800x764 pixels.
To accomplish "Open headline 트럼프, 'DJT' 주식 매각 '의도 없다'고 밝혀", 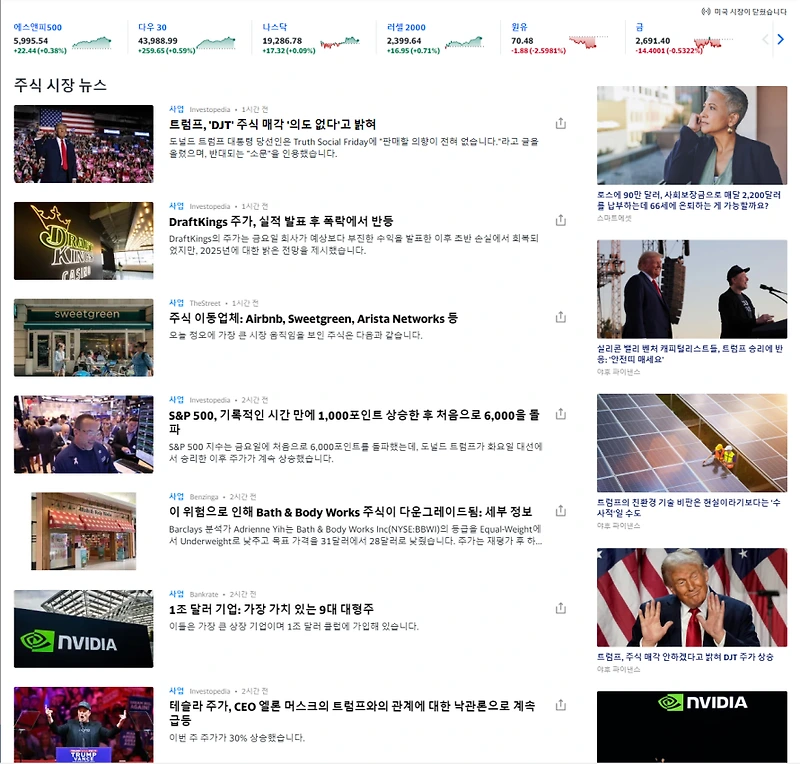I will [272, 124].
